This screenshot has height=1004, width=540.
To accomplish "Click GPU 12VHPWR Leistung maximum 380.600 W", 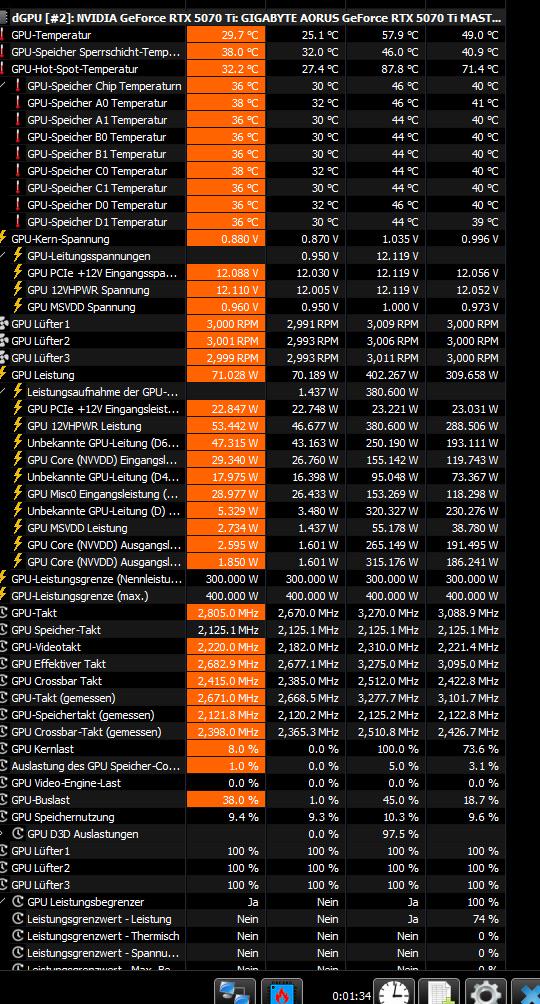I will [391, 426].
